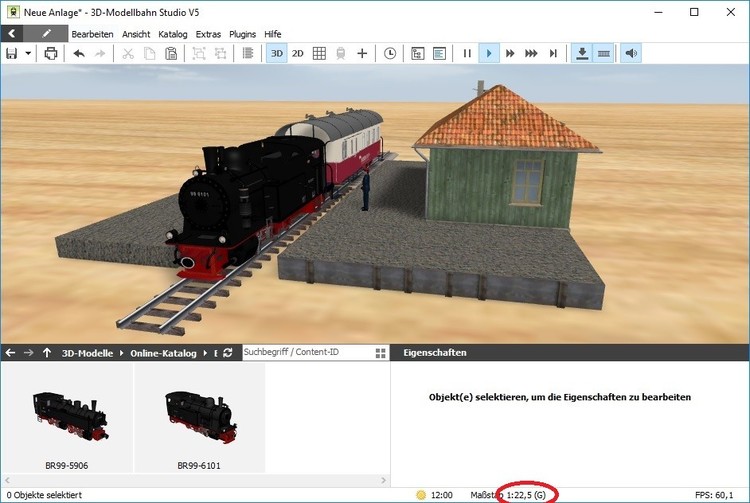Image resolution: width=750 pixels, height=503 pixels.
Task: Click the undo arrow icon
Action: (x=79, y=53)
